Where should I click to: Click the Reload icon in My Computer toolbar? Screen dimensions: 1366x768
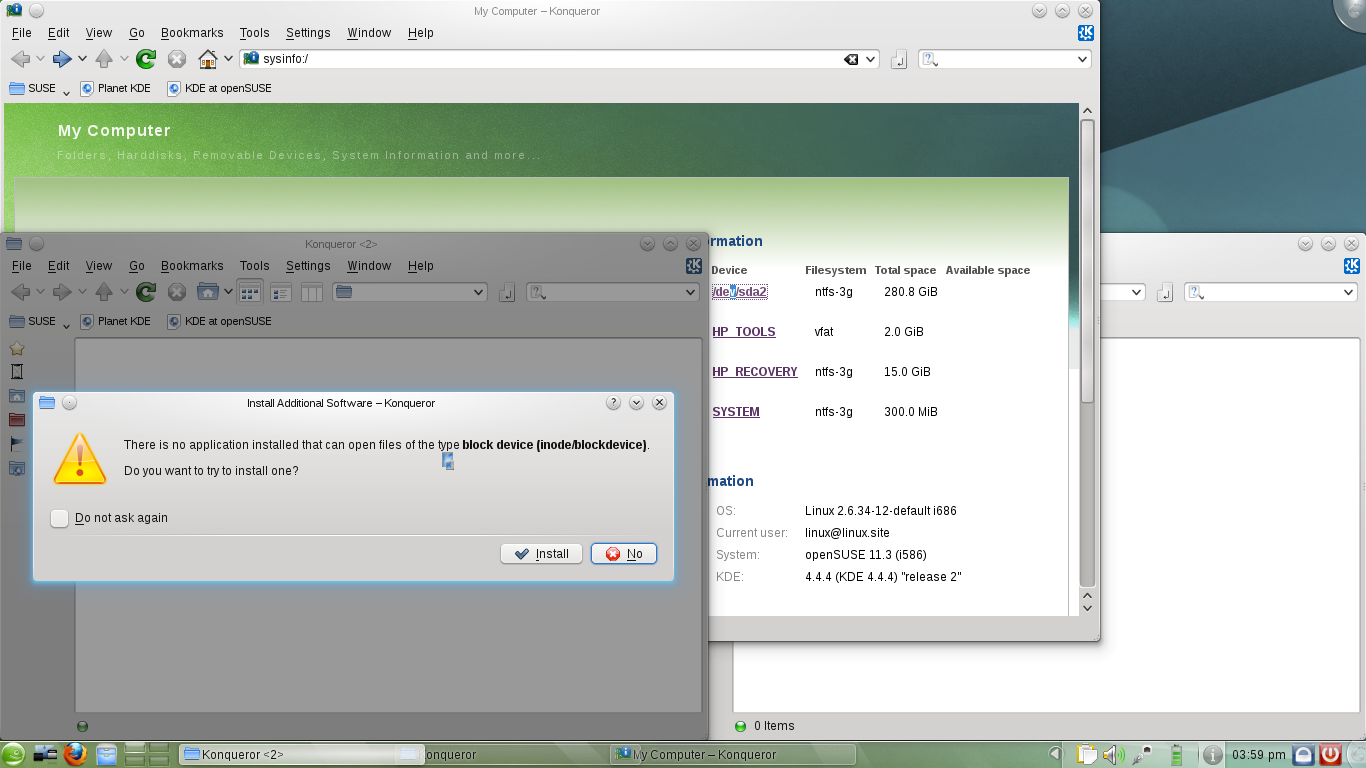(x=146, y=59)
